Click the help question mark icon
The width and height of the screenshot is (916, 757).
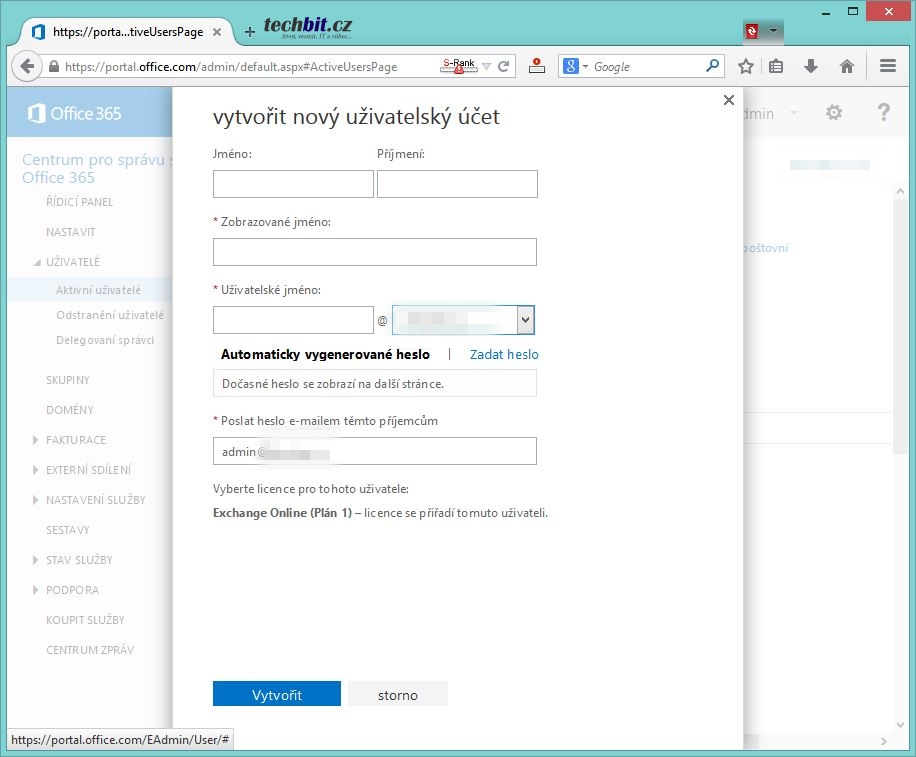[x=883, y=113]
